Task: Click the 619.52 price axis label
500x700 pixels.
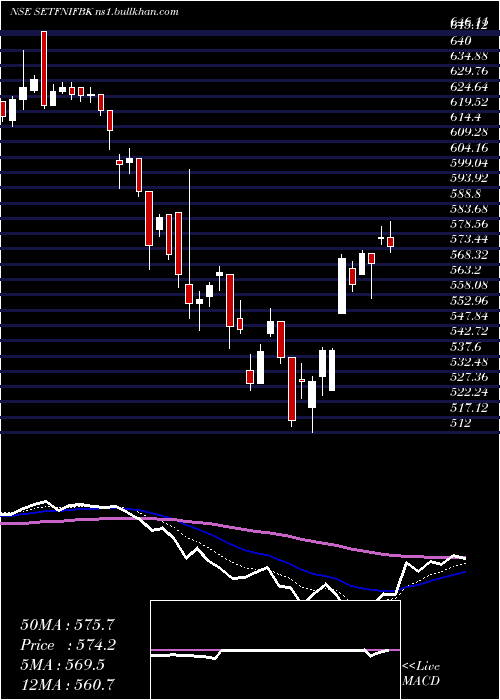Action: pyautogui.click(x=469, y=102)
